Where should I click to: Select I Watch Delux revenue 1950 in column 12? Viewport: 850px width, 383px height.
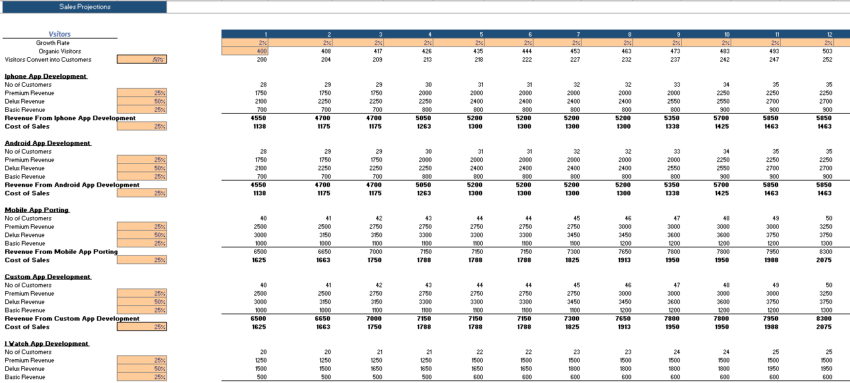(826, 368)
